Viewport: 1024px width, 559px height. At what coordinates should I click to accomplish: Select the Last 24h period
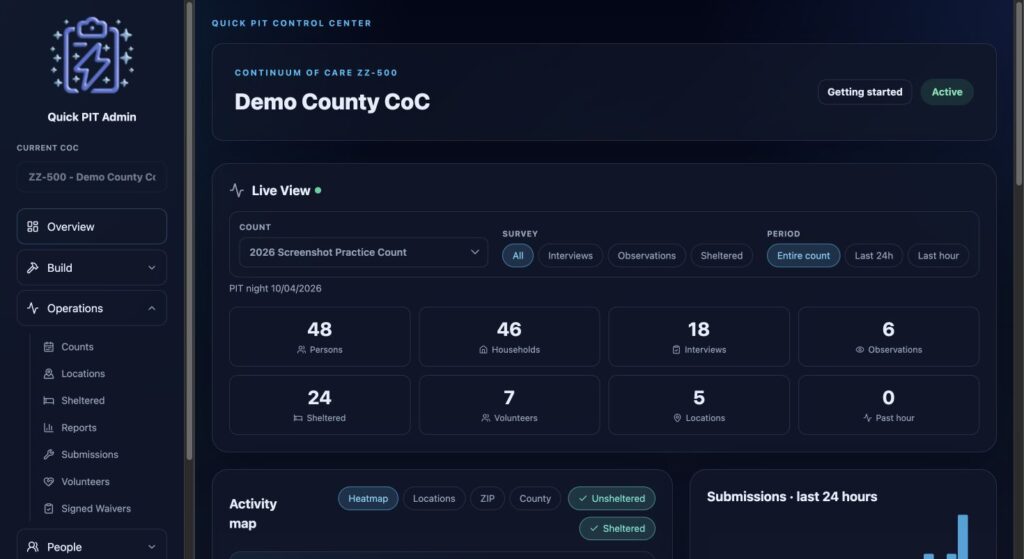(x=874, y=255)
